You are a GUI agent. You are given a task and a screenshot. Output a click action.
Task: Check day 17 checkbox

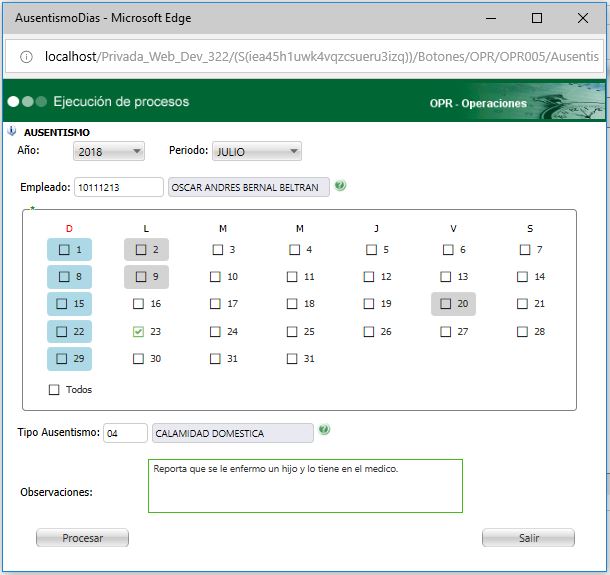click(x=215, y=304)
